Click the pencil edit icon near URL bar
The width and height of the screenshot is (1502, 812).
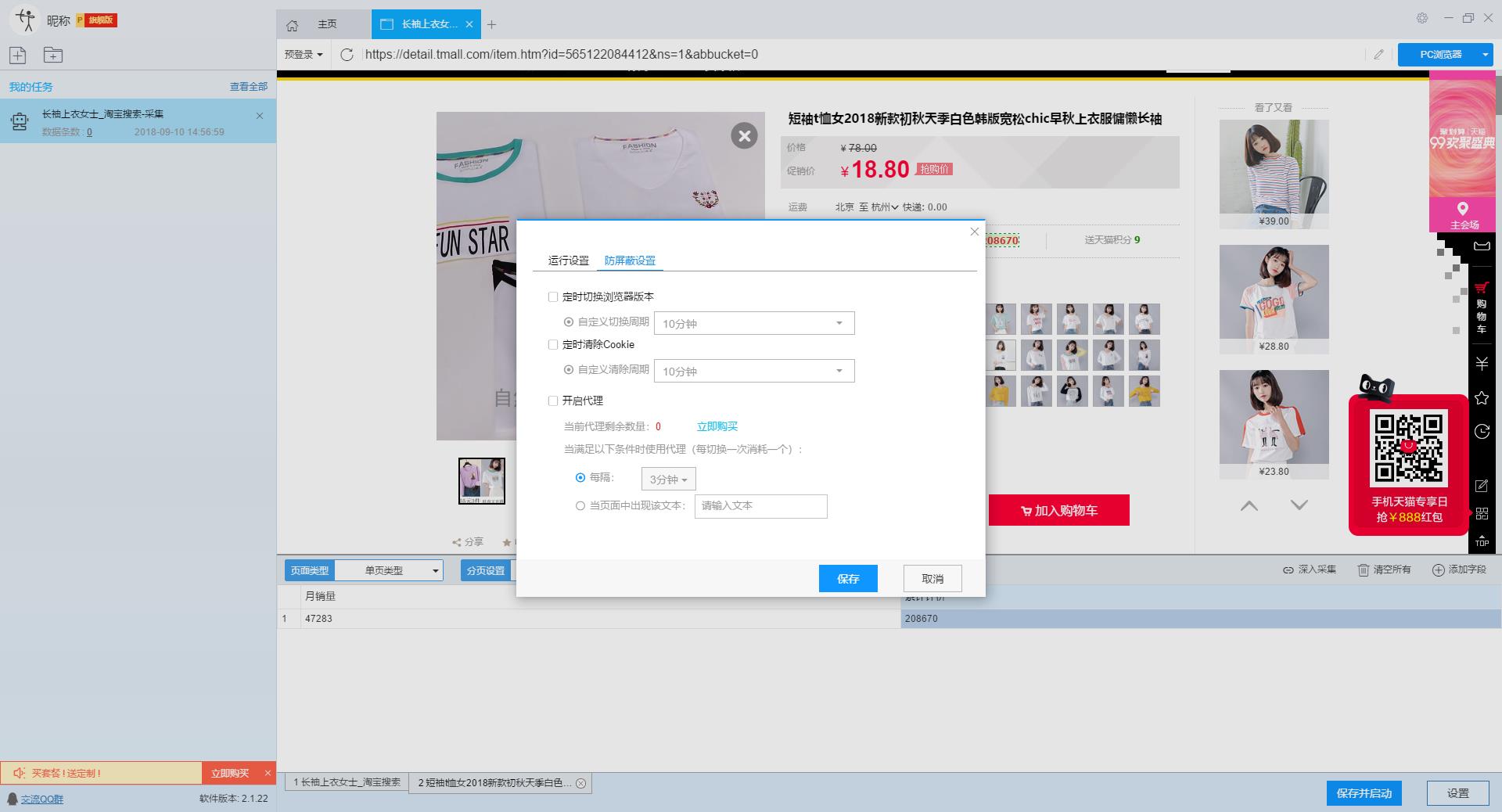point(1378,55)
